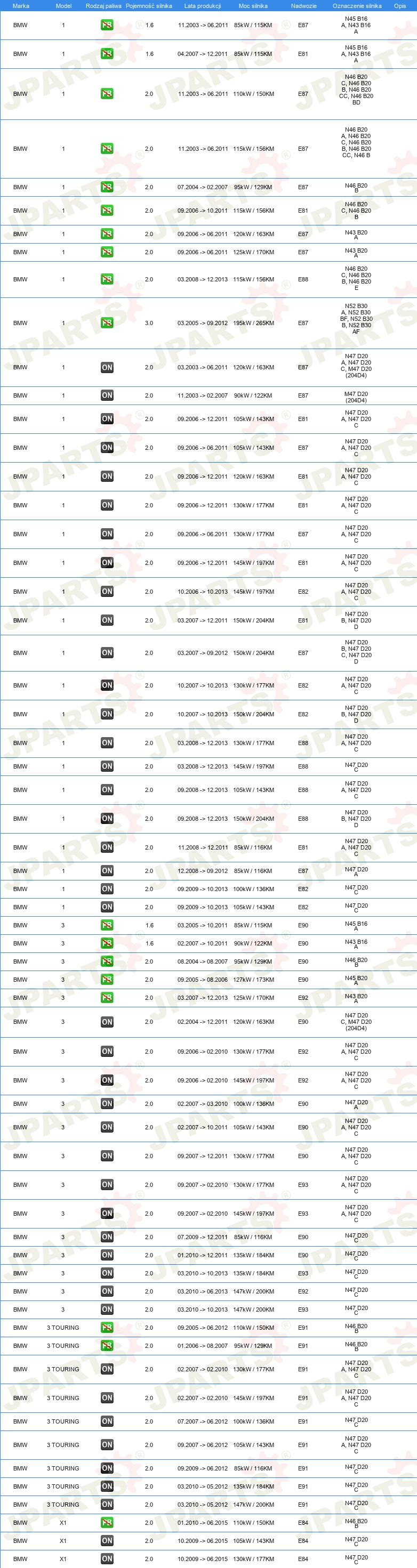Click the Lata produkcji column header
417x1568 pixels.
[203, 6]
